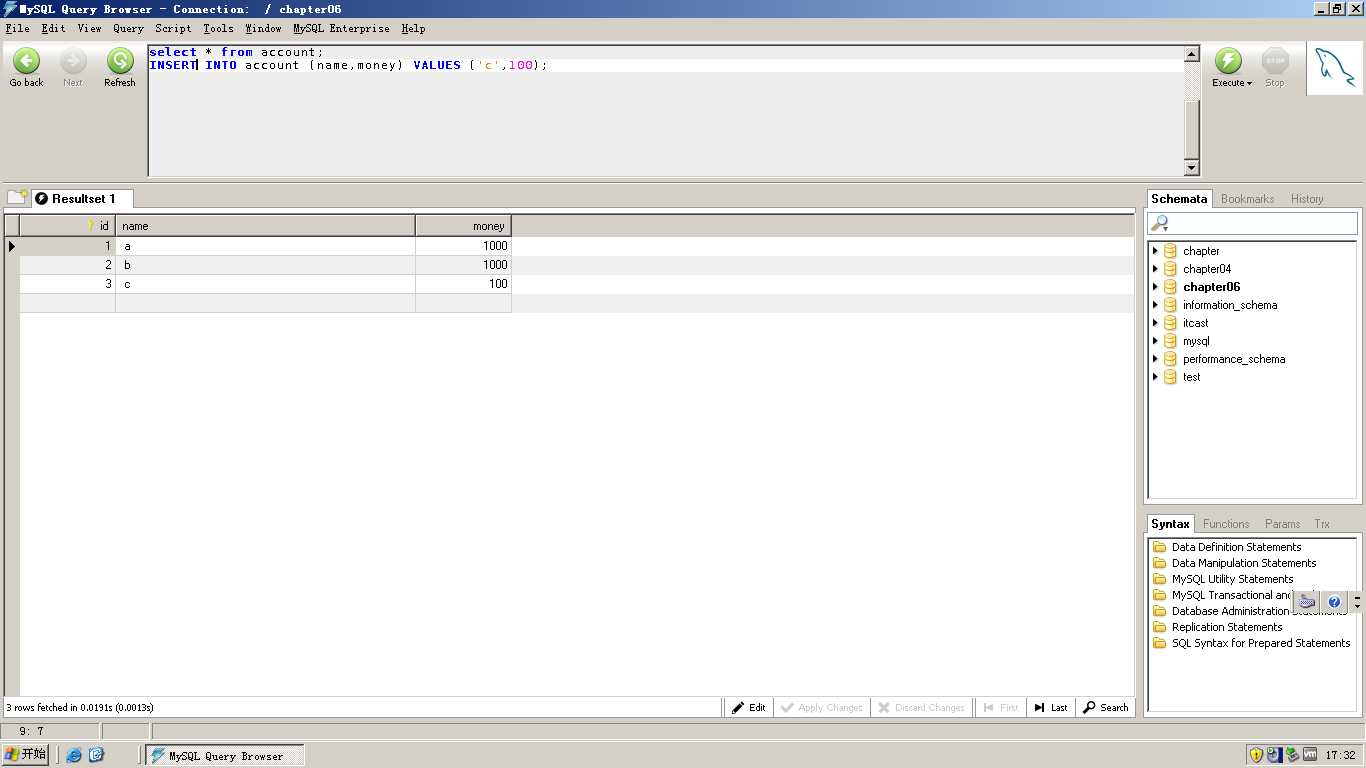Expand the itcast schema node
Viewport: 1366px width, 768px height.
click(x=1155, y=323)
